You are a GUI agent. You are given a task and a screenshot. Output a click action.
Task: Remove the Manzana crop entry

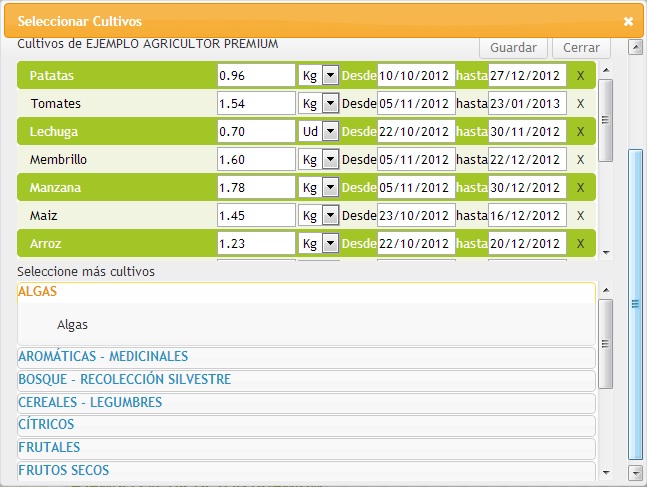(580, 188)
